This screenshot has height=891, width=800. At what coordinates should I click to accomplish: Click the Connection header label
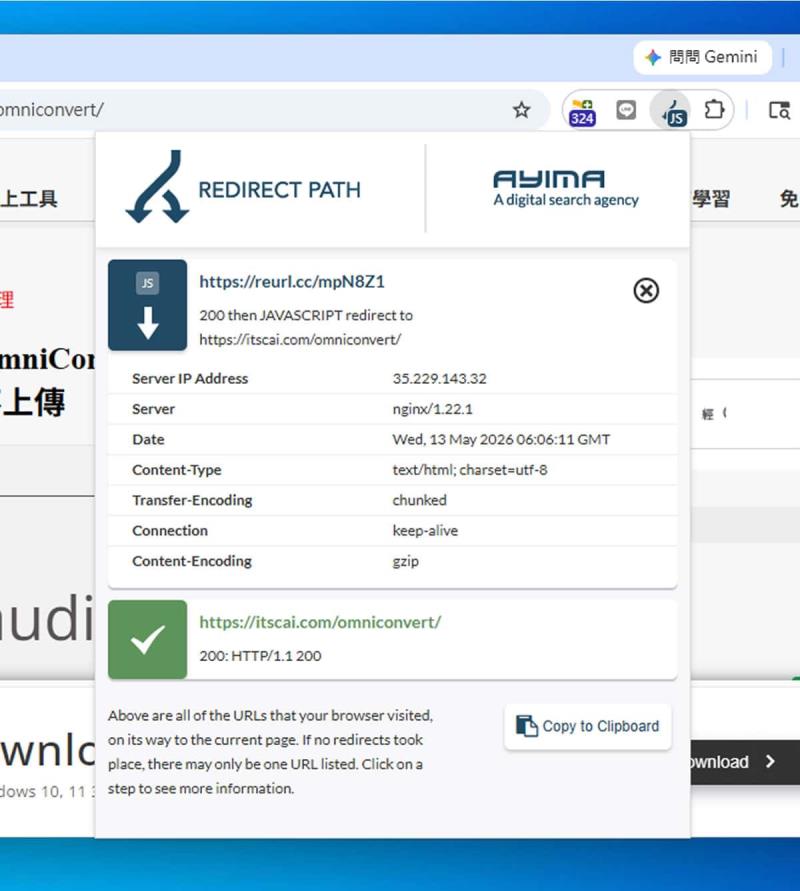(170, 531)
